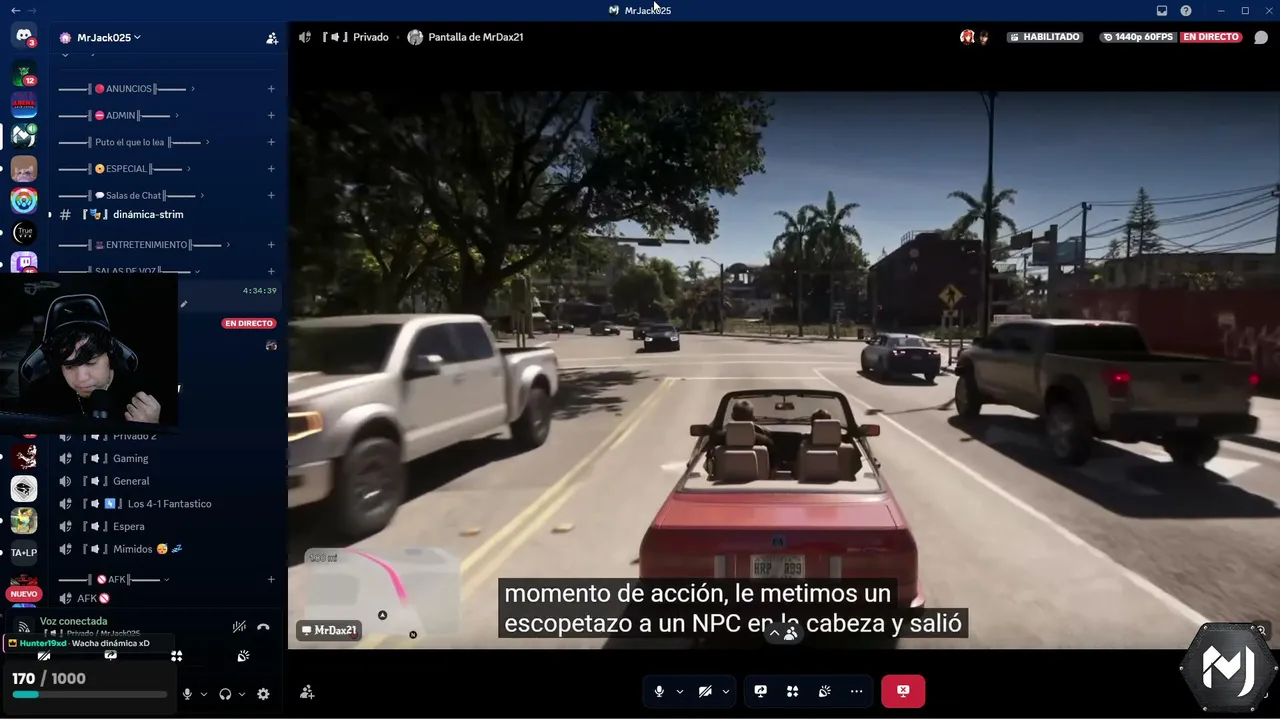Disconnect from voice with the hang-up icon

(x=263, y=627)
